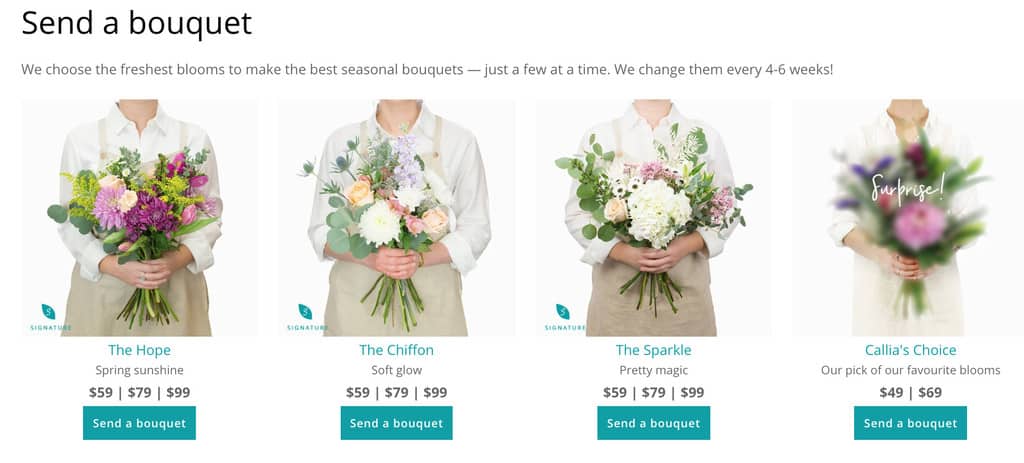Click Signature leaf icon on The Hope image

(x=49, y=311)
